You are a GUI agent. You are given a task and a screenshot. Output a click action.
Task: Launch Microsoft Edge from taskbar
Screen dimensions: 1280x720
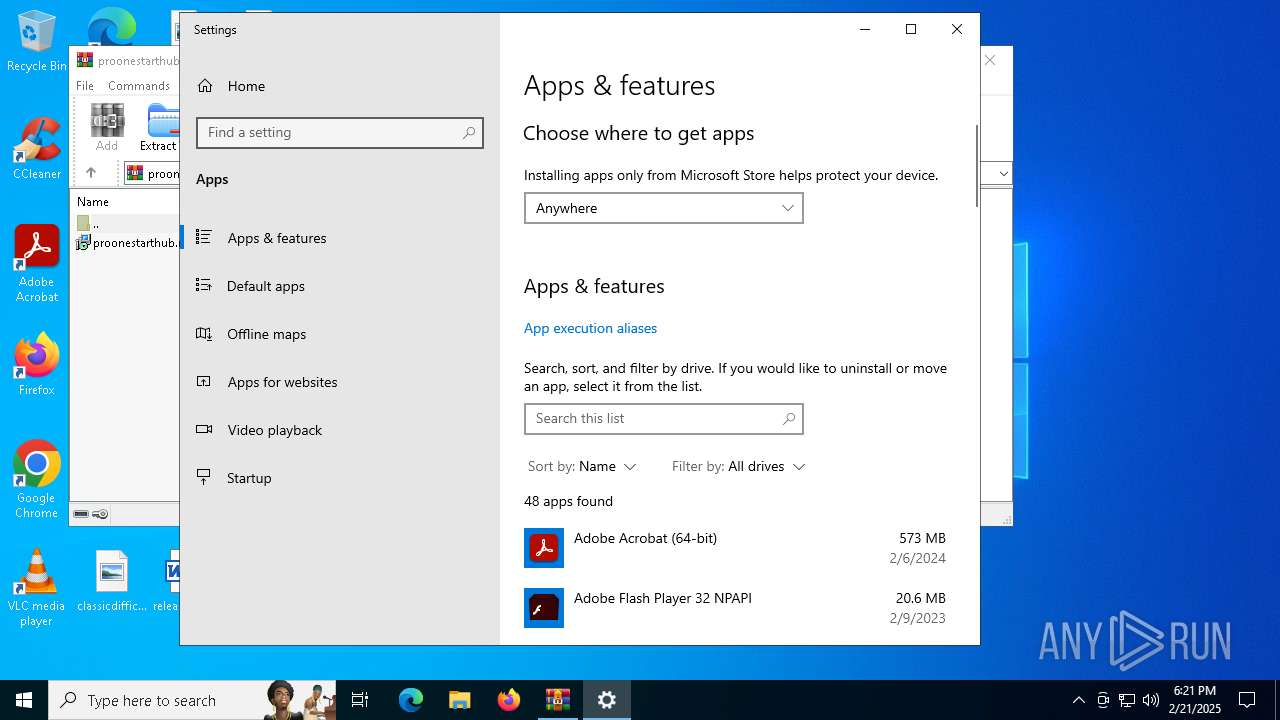pyautogui.click(x=411, y=700)
